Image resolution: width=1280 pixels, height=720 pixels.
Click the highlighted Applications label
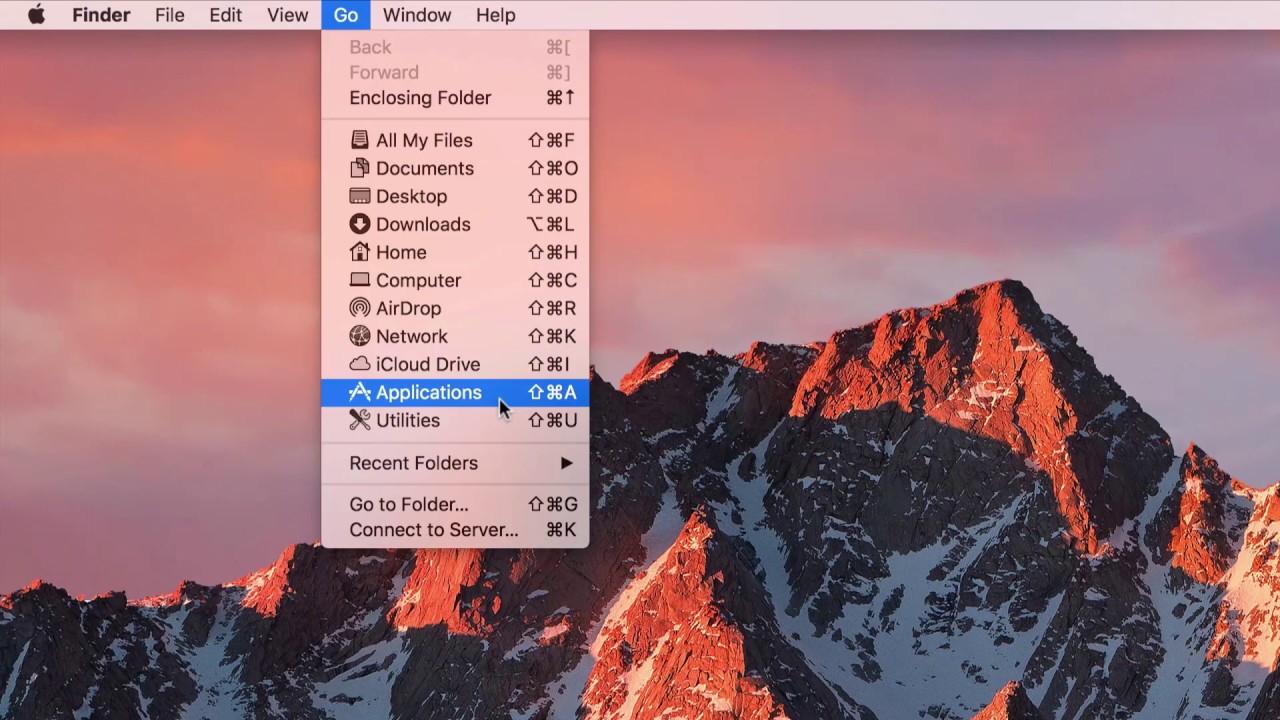pos(428,392)
